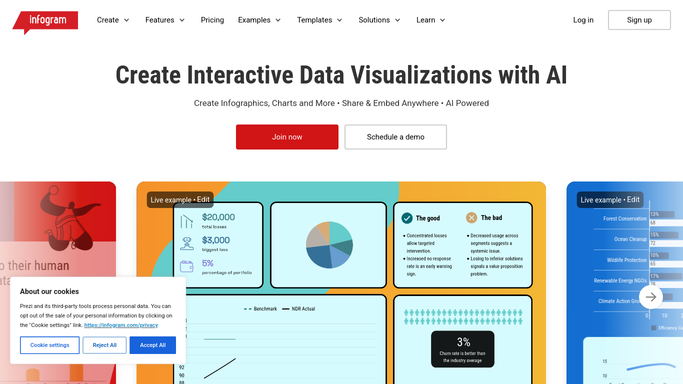
Task: Expand the Create dropdown menu
Action: pos(113,20)
